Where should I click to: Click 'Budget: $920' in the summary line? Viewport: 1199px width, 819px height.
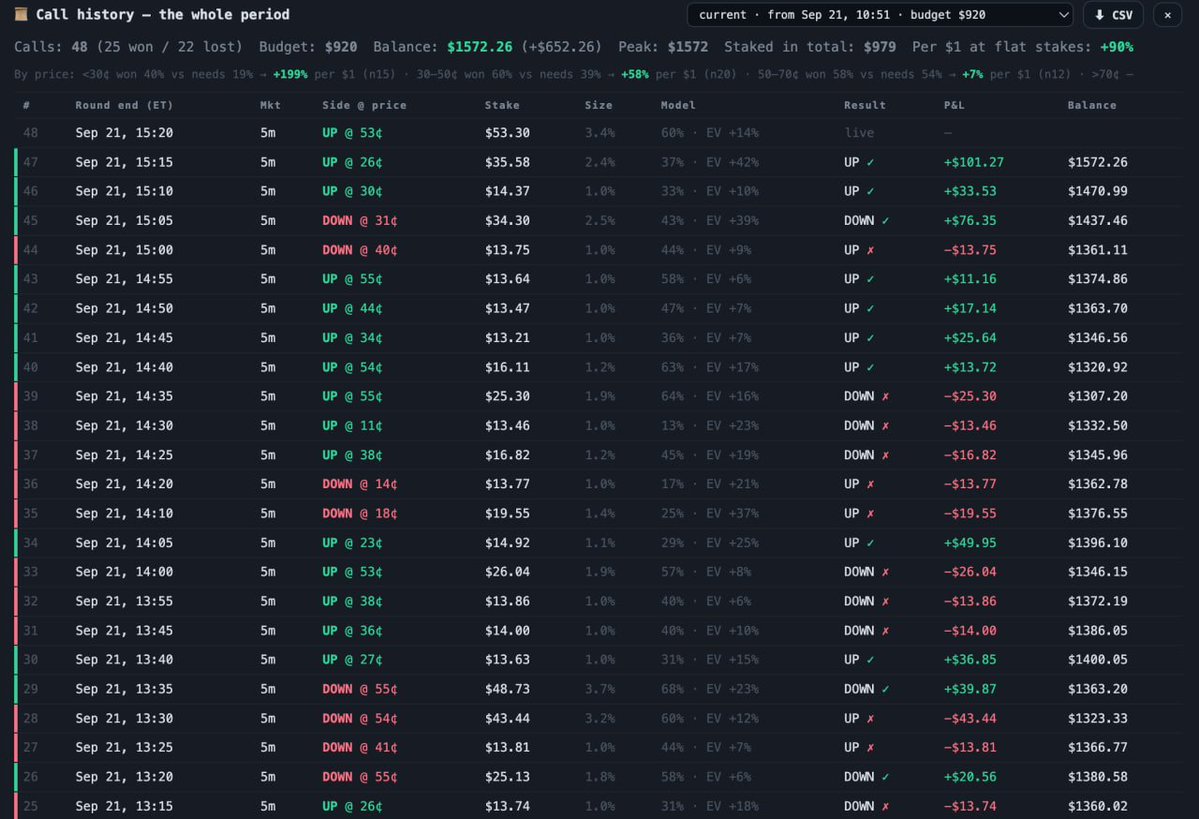307,47
